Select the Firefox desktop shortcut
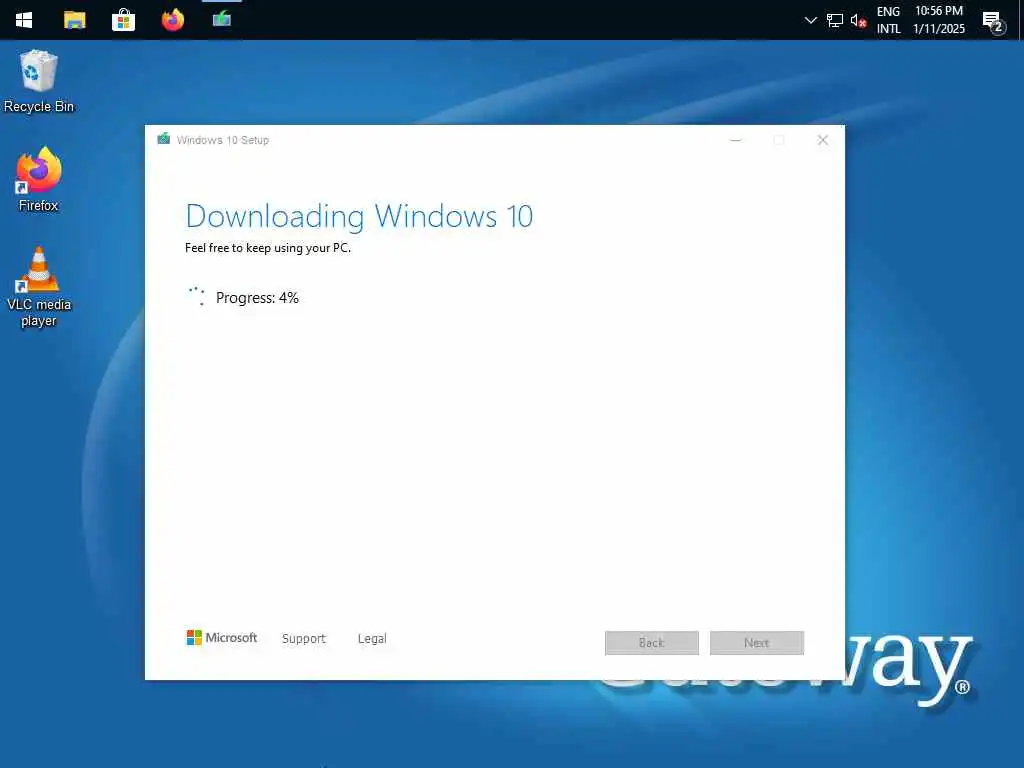 [x=39, y=180]
